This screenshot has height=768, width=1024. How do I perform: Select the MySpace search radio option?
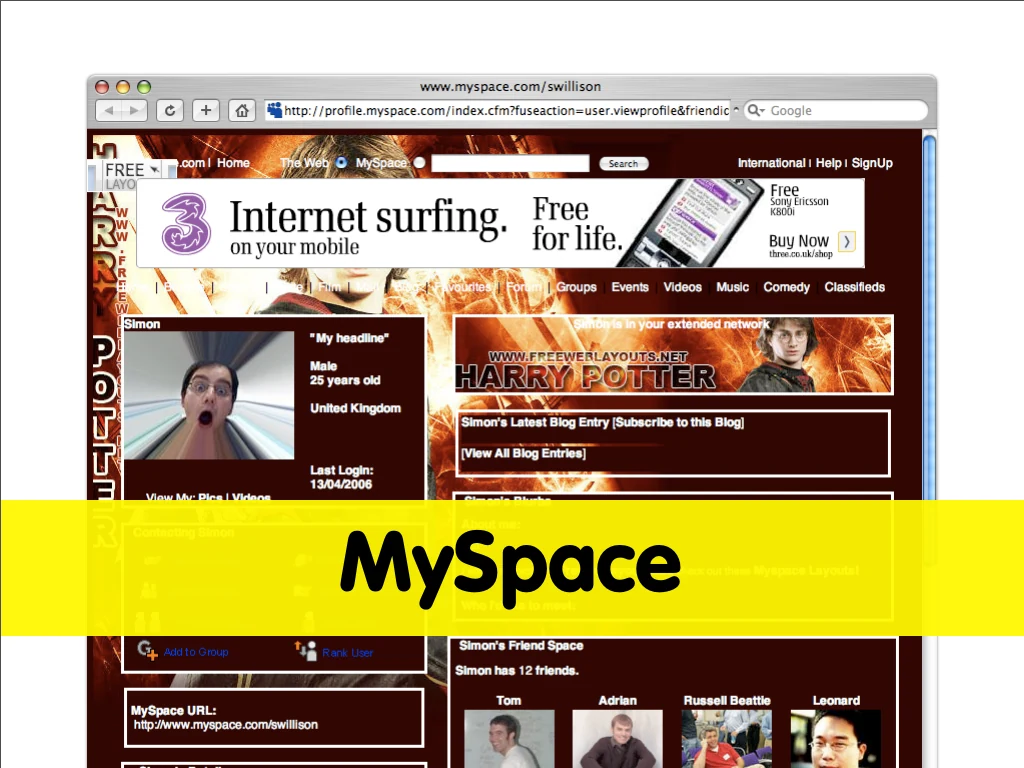(419, 163)
